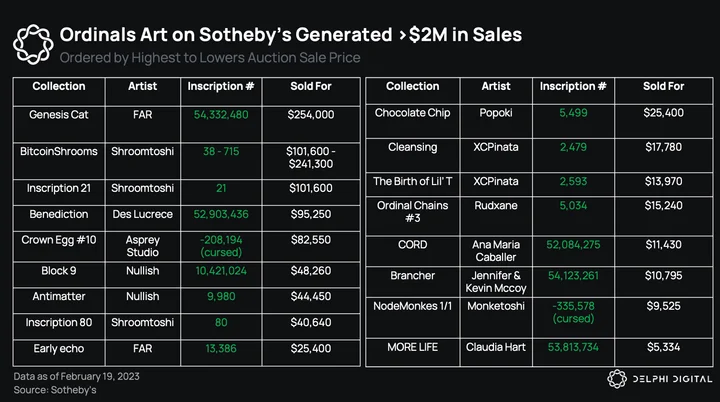Click the $254,000 sale price
Image resolution: width=720 pixels, height=402 pixels.
[x=311, y=115]
